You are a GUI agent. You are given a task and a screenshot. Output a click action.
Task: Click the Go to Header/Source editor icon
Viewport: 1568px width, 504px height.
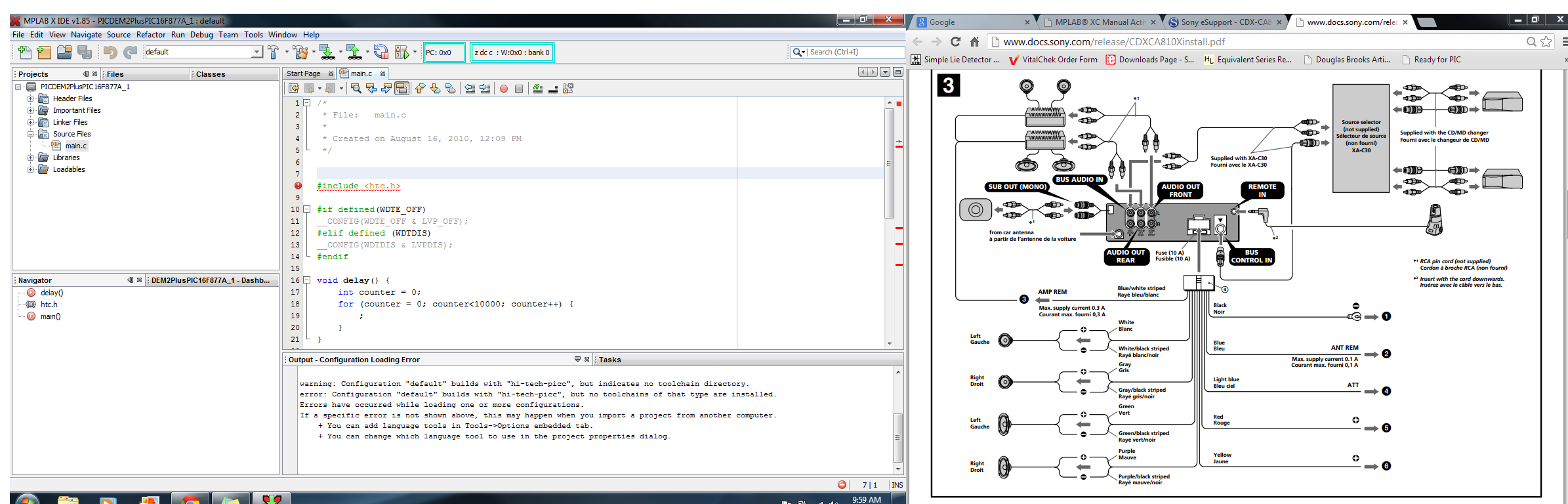pos(568,89)
